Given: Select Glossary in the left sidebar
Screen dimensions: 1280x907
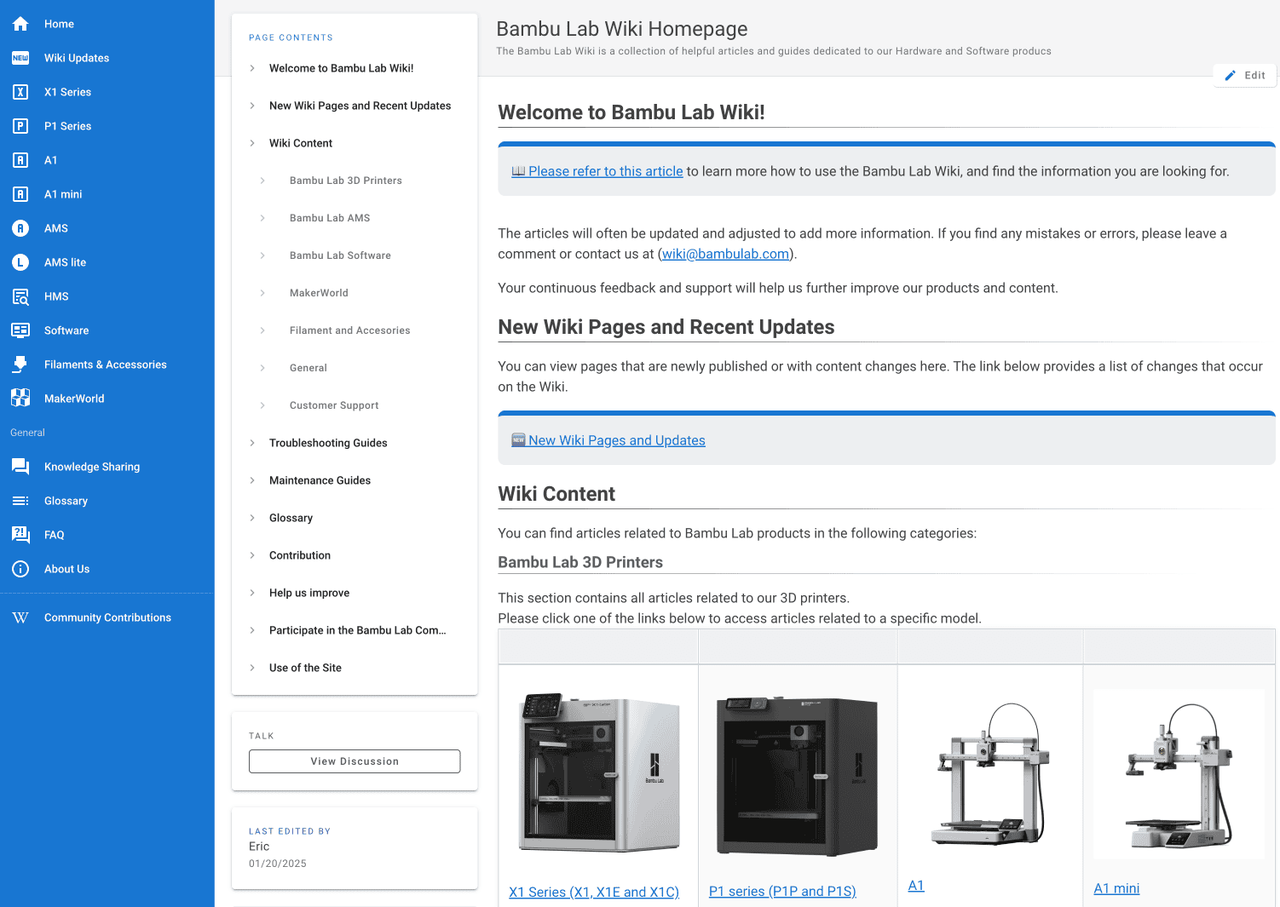Looking at the screenshot, I should [x=66, y=501].
